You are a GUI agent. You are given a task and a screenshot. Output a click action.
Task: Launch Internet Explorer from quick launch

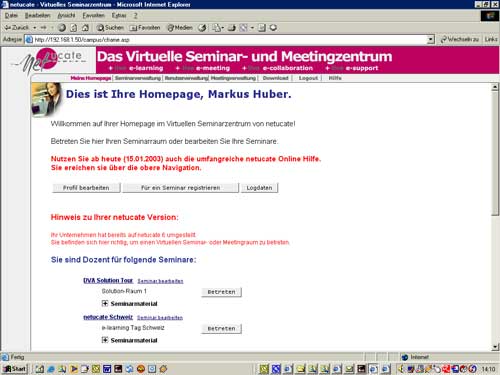click(x=51, y=369)
